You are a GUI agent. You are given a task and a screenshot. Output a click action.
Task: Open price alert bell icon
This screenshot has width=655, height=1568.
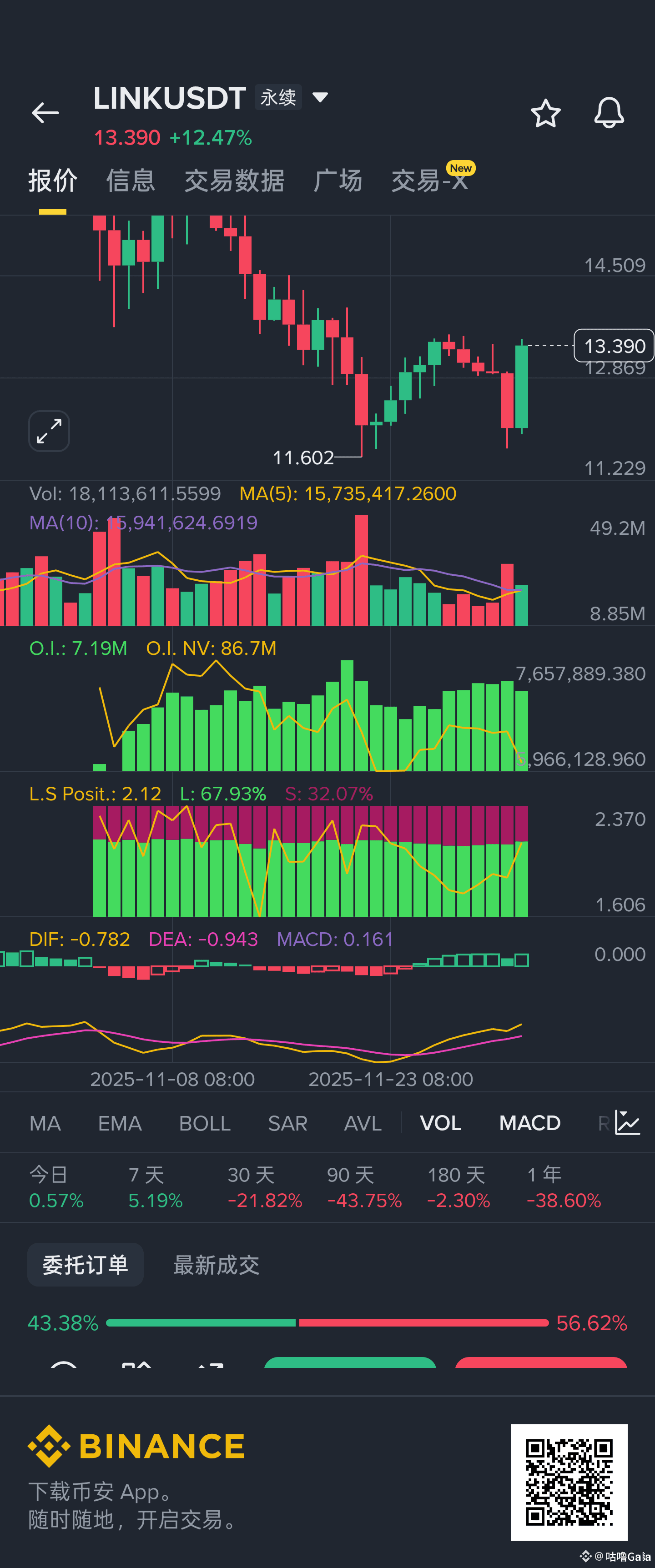point(609,113)
